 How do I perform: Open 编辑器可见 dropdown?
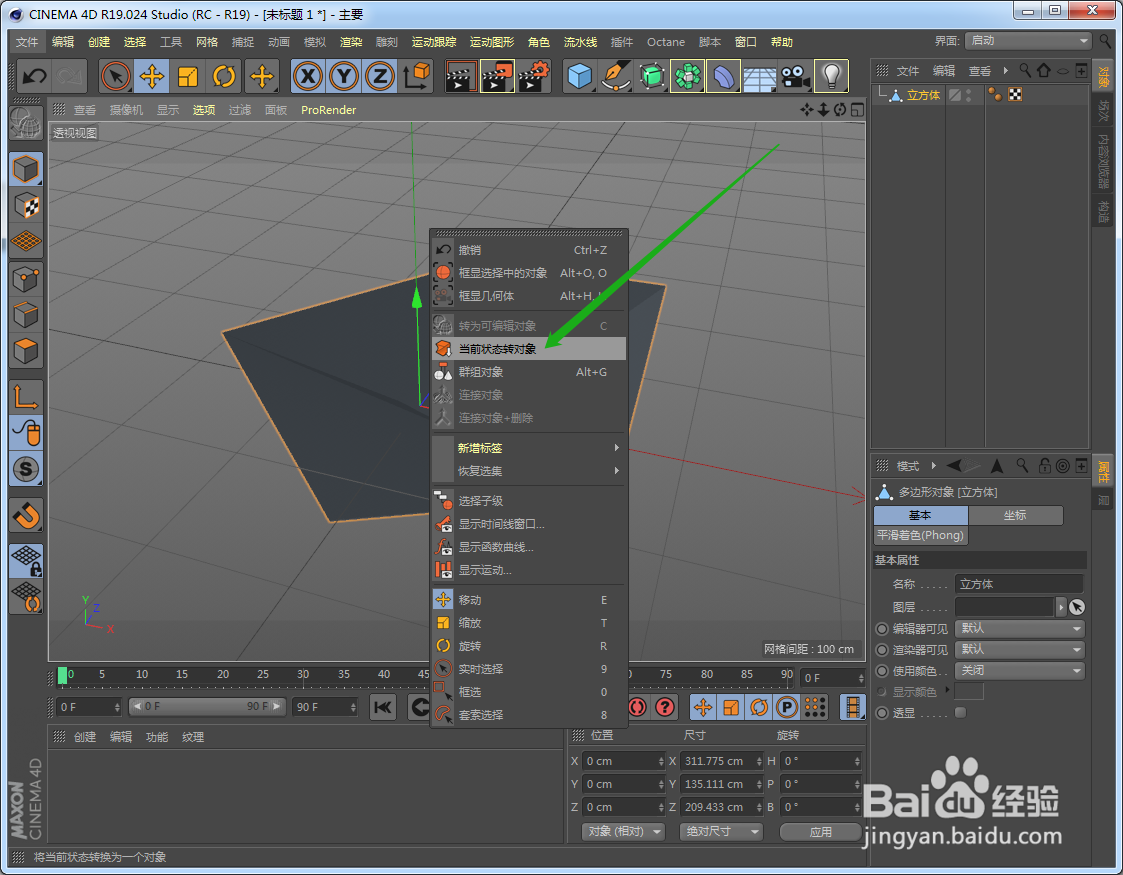[1021, 628]
